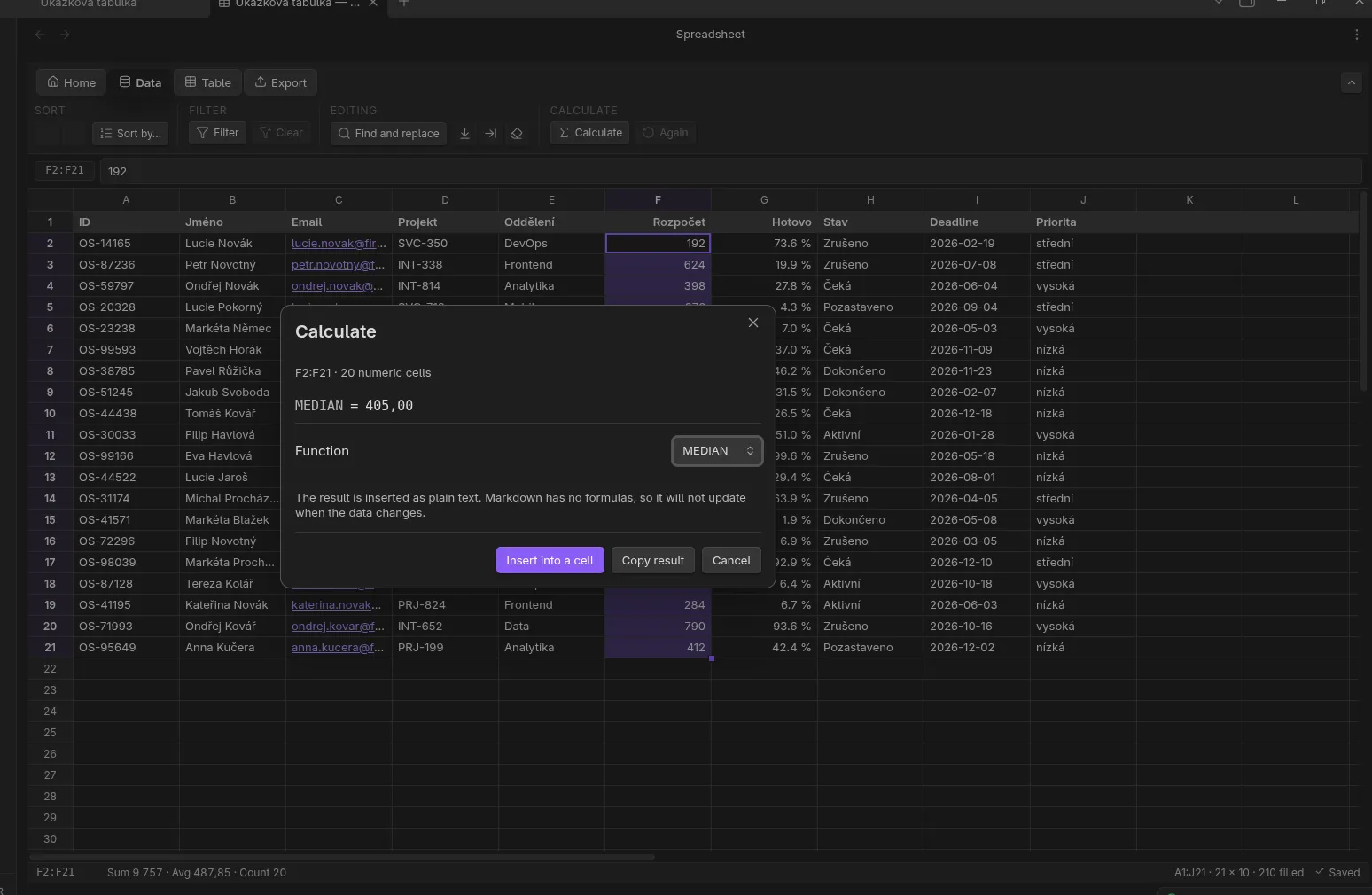Image resolution: width=1372 pixels, height=895 pixels.
Task: Click the formula bar showing 192
Action: [x=730, y=171]
